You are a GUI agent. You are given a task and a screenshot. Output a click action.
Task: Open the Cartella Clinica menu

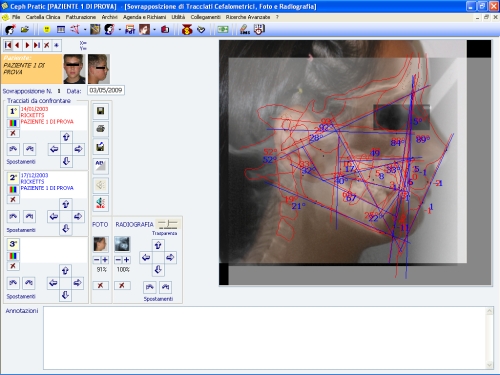pyautogui.click(x=43, y=17)
